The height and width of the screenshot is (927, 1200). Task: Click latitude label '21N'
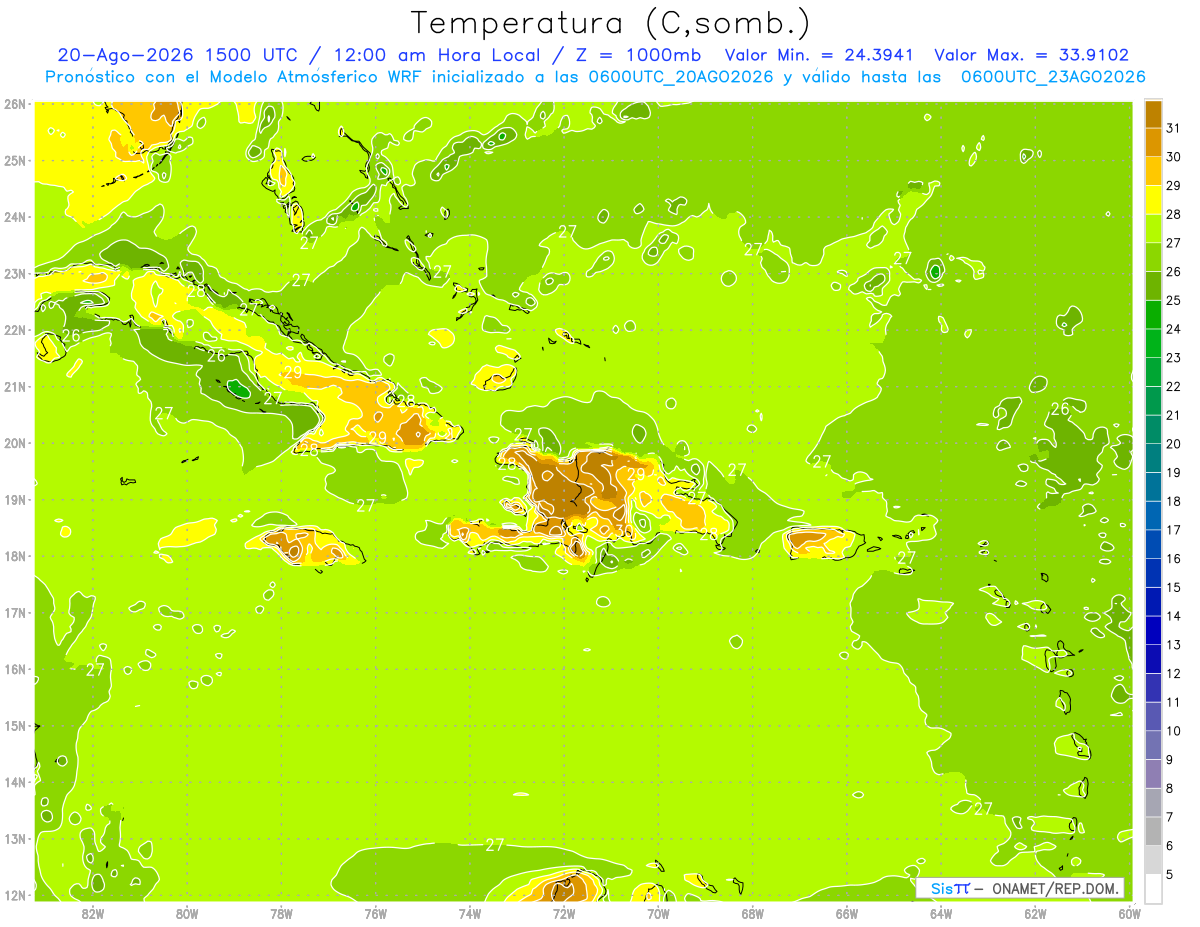[x=15, y=387]
